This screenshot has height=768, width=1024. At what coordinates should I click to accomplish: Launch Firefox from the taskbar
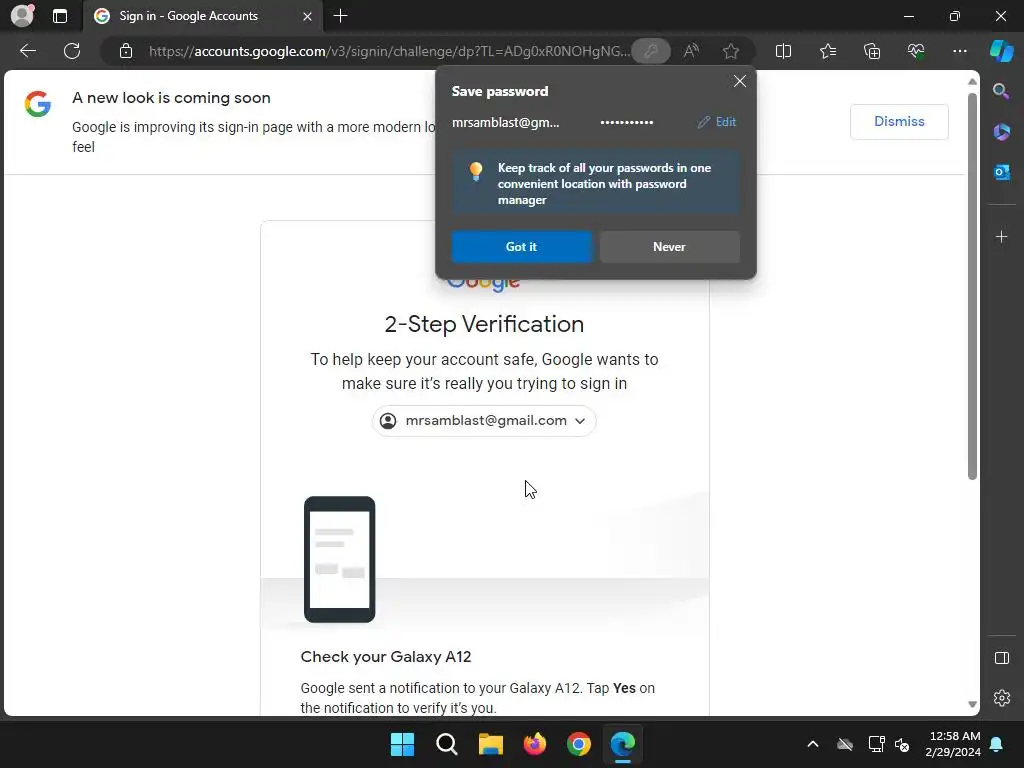(535, 744)
